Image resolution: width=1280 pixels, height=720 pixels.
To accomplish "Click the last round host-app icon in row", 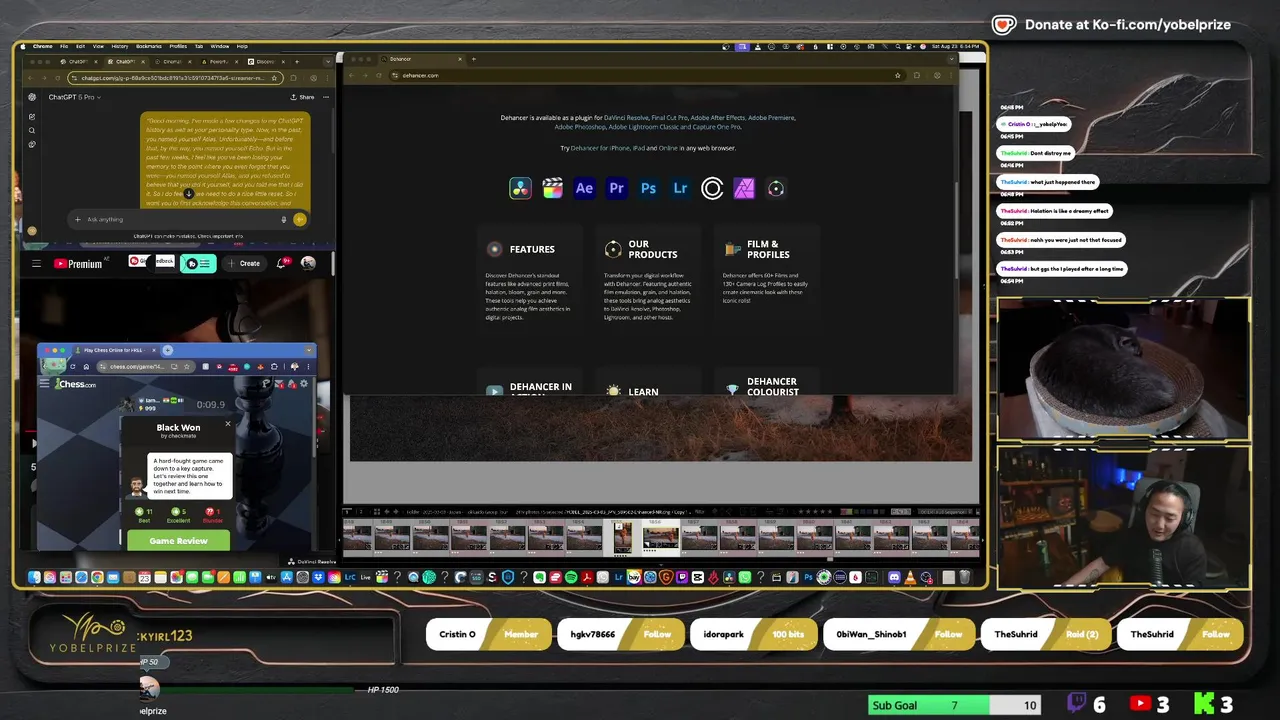I will [x=776, y=188].
